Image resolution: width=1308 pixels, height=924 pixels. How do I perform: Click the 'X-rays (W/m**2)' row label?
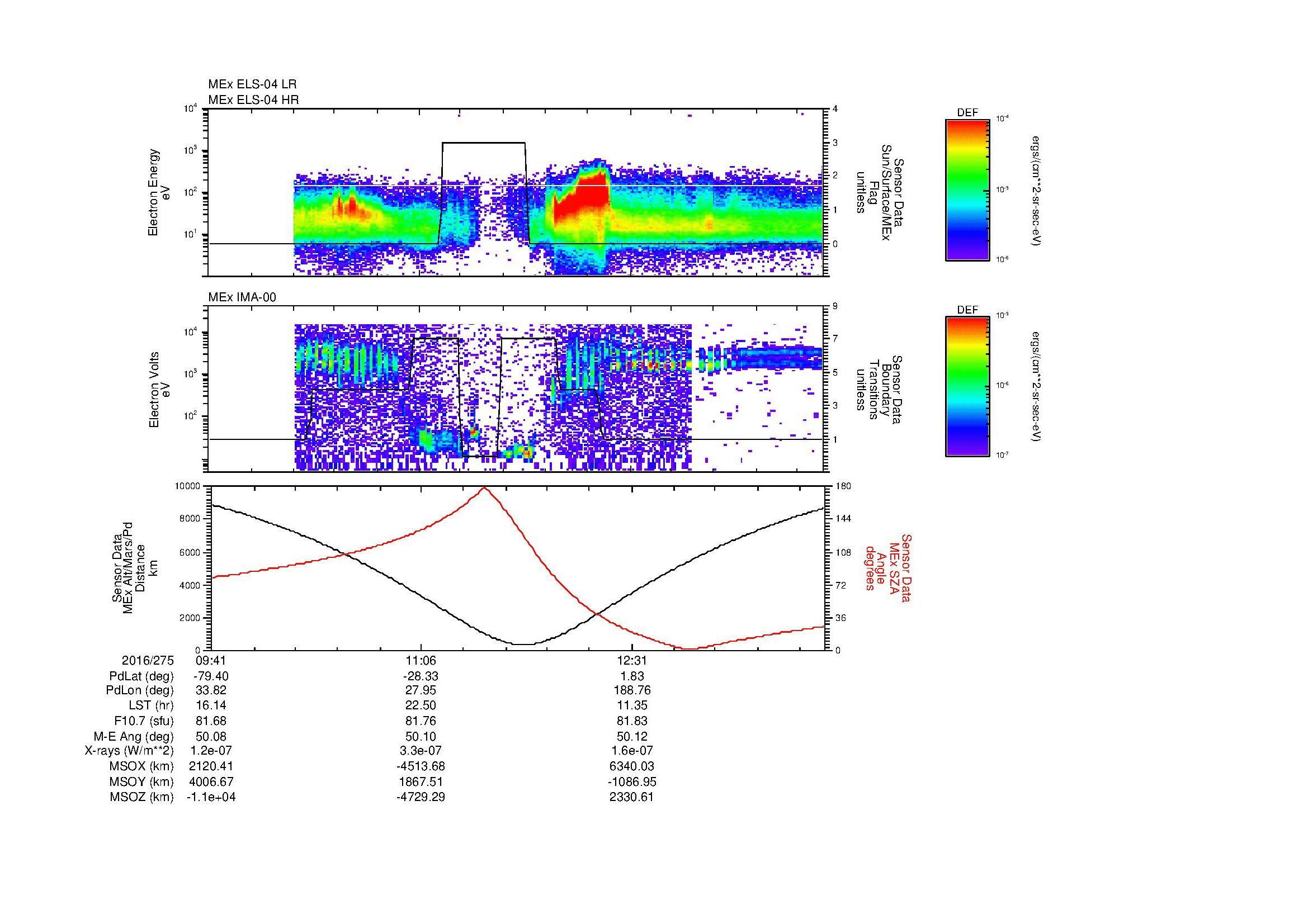click(x=129, y=751)
